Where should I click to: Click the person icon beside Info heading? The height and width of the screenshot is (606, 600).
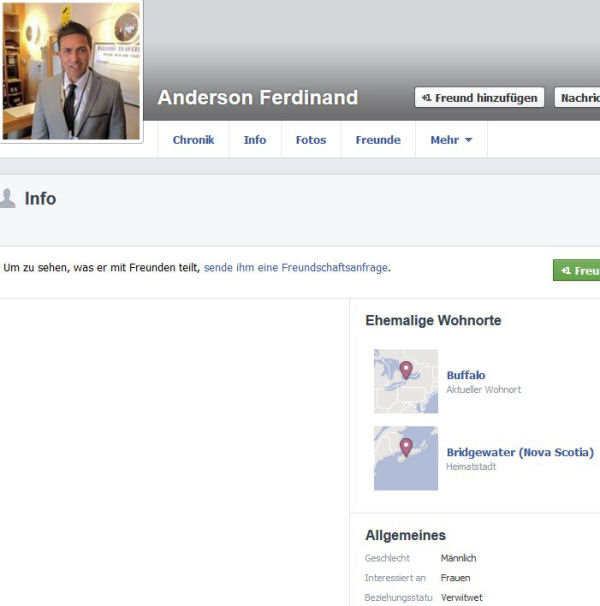[x=7, y=198]
